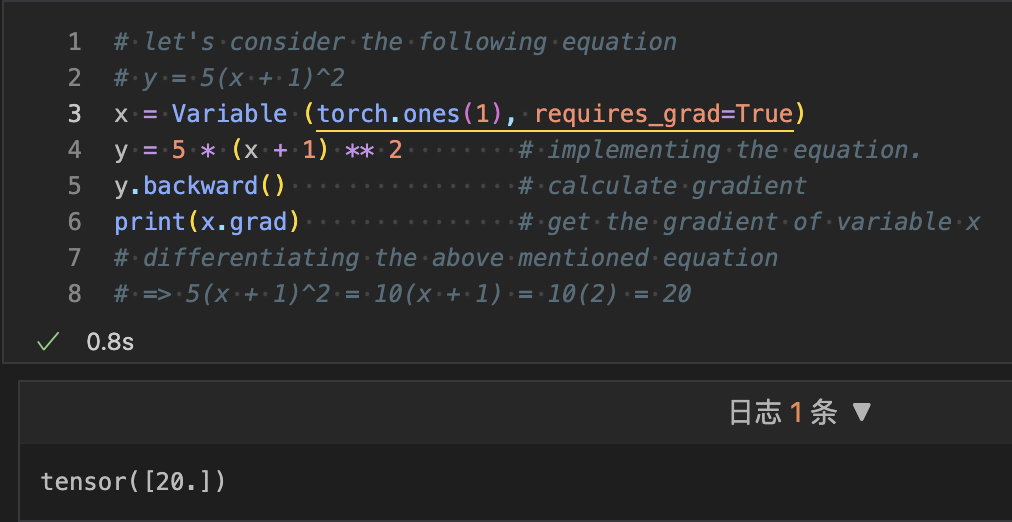Image resolution: width=1012 pixels, height=522 pixels.
Task: Click the 0.8s execution time label
Action: point(110,342)
